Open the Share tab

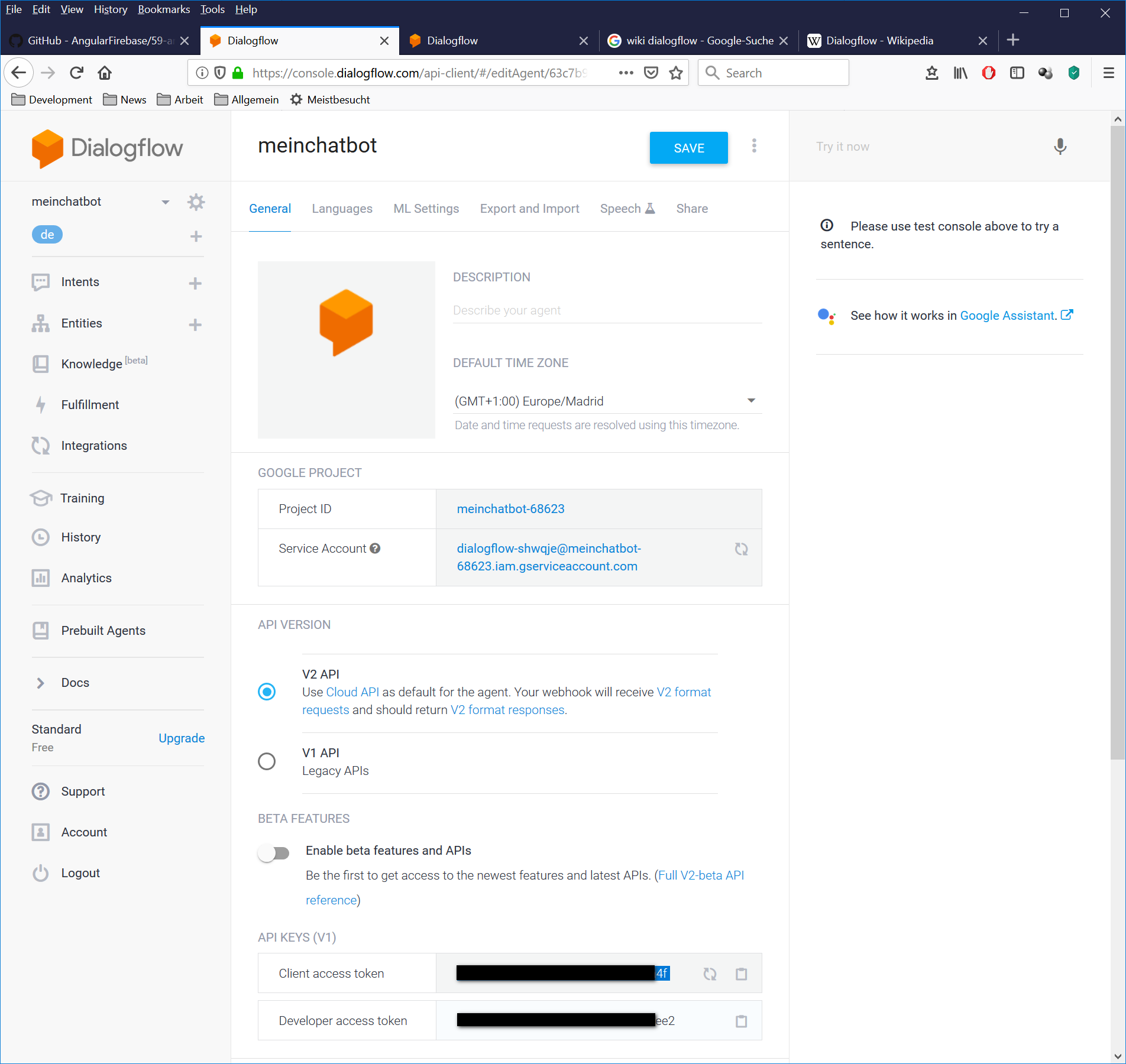(x=692, y=209)
